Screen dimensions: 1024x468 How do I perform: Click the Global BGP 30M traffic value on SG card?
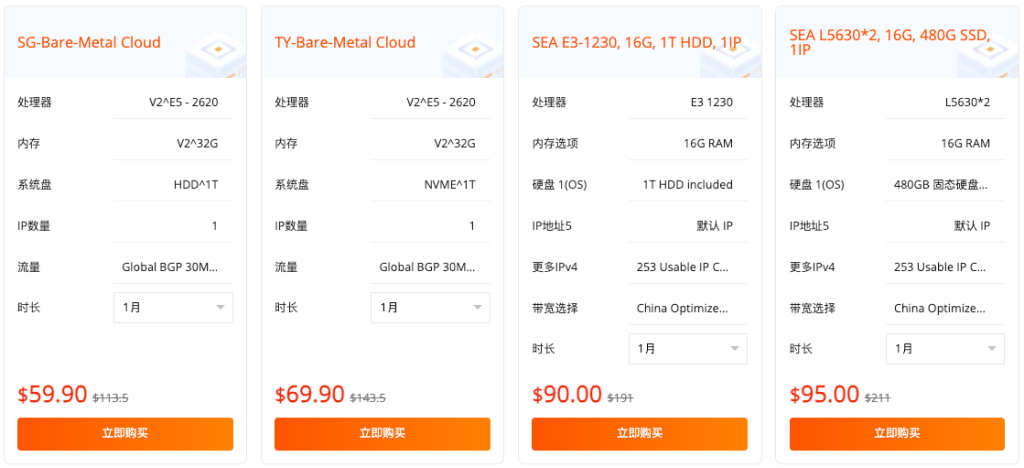pyautogui.click(x=170, y=267)
